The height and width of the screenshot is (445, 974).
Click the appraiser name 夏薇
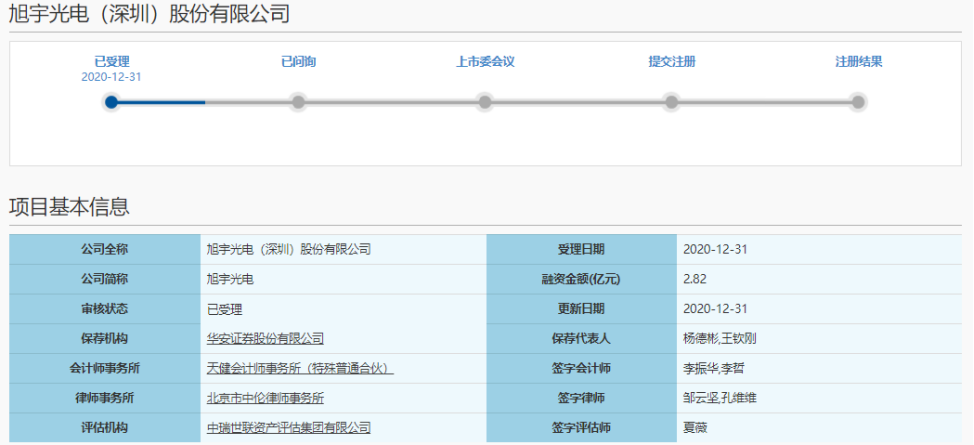point(695,428)
